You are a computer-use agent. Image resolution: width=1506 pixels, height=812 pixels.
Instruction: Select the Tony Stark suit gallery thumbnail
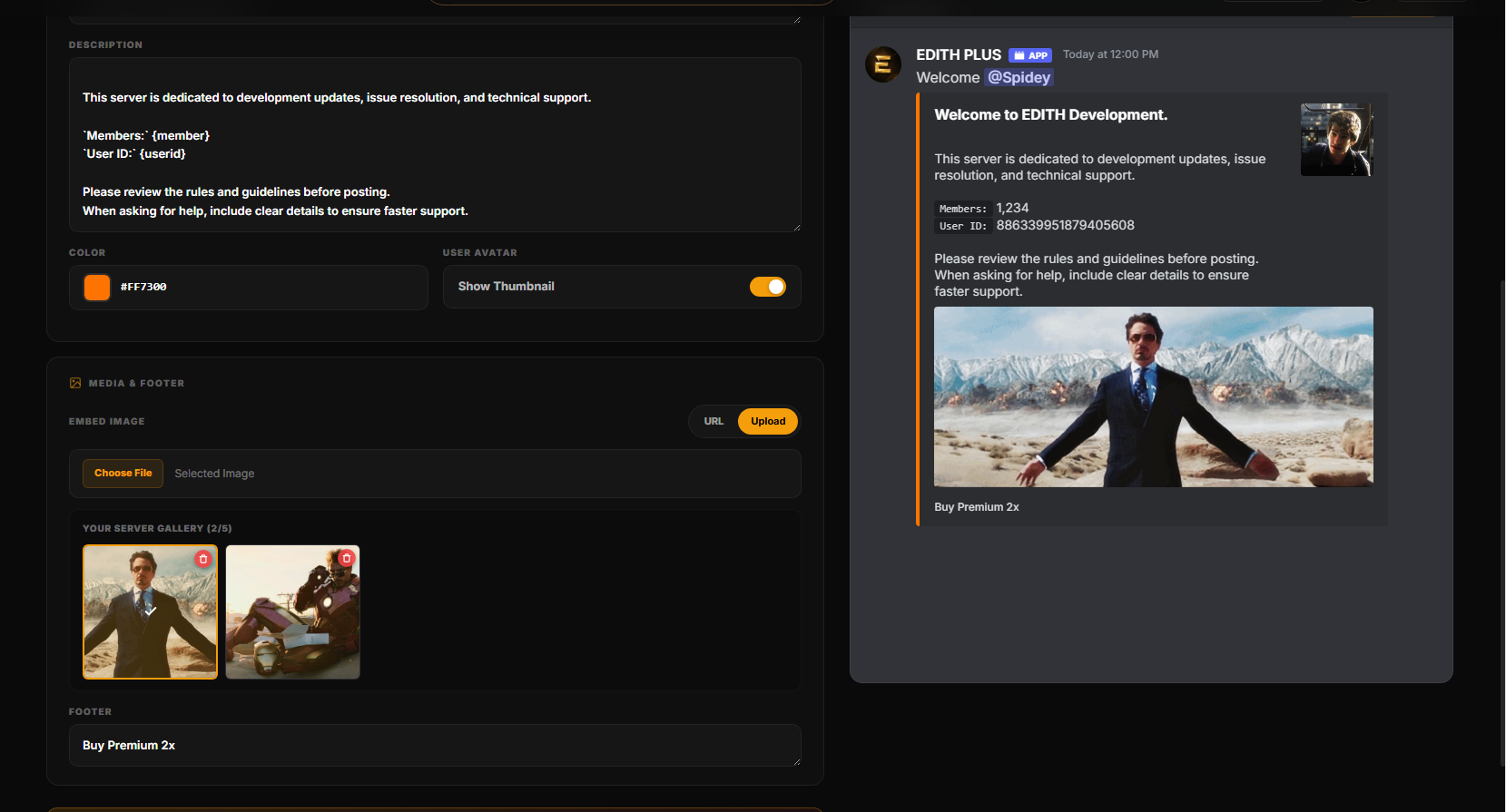tap(150, 612)
